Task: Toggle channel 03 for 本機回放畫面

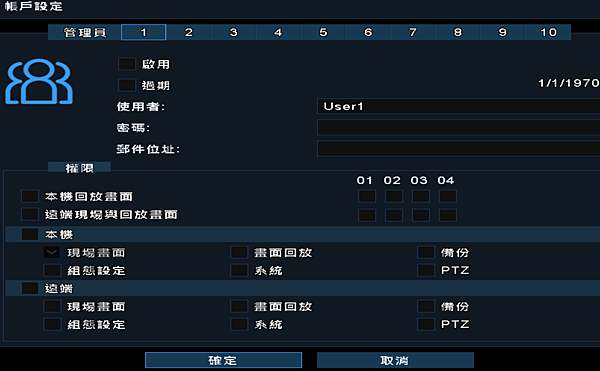Action: [x=421, y=196]
